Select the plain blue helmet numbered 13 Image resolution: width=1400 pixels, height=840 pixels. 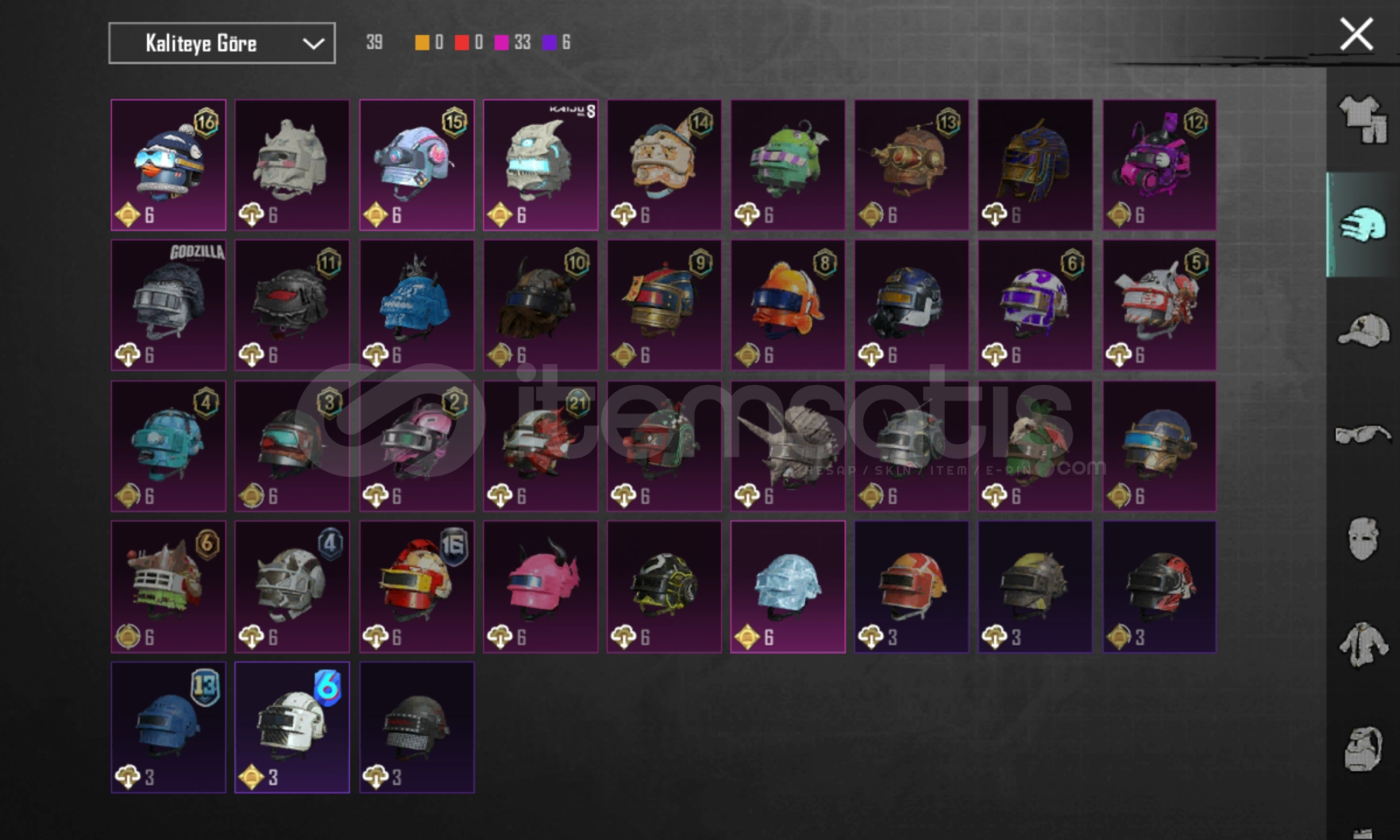169,727
